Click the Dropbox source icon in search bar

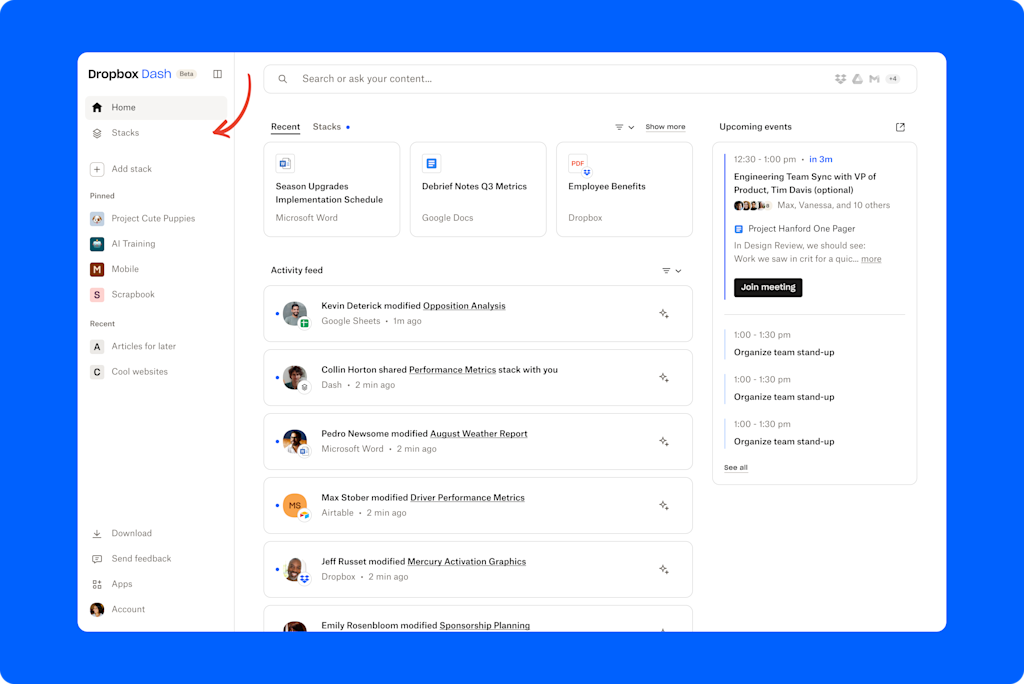point(840,78)
